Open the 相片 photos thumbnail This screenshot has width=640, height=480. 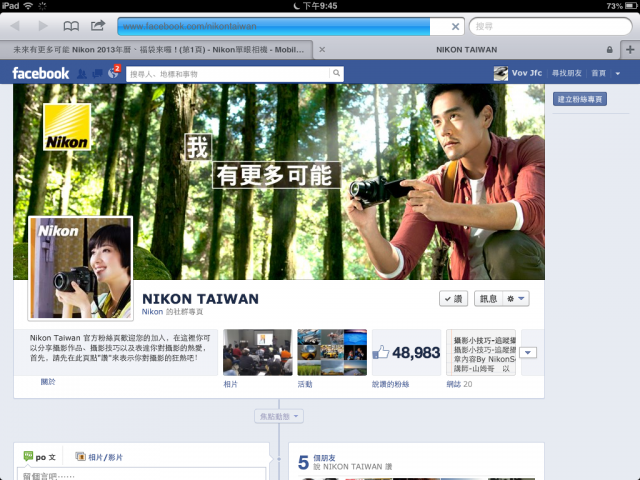click(x=258, y=352)
